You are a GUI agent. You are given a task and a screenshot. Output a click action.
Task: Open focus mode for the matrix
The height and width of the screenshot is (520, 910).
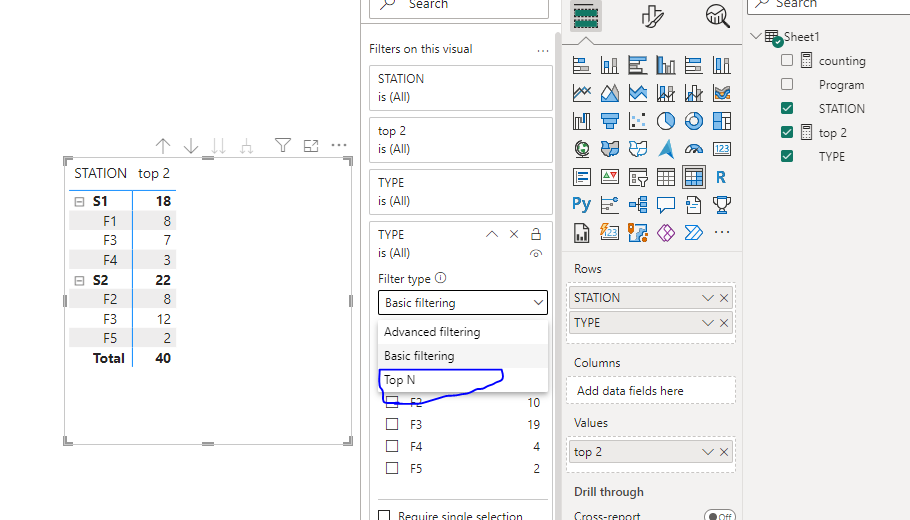(311, 146)
